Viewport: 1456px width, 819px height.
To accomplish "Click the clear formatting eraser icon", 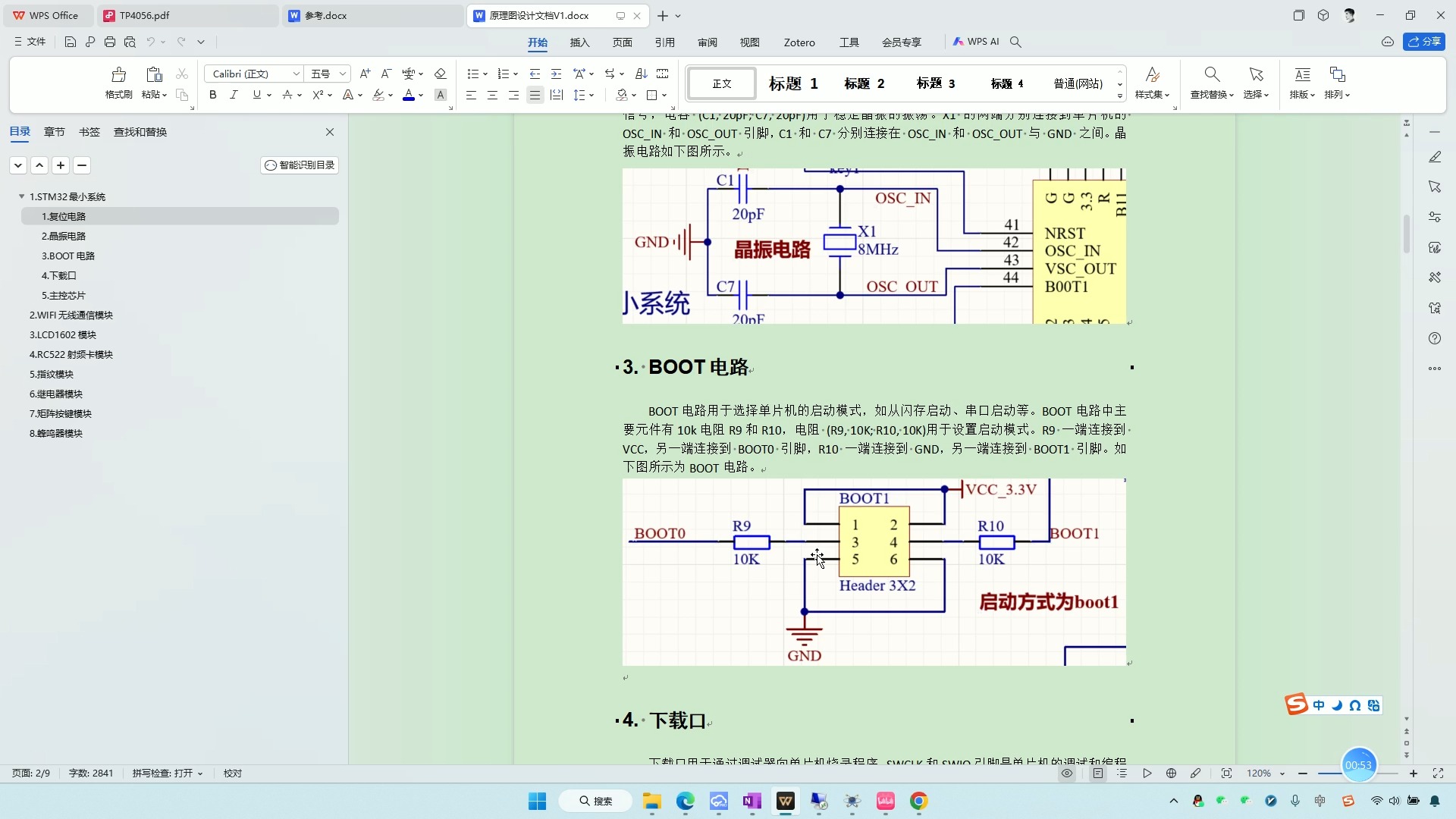I will 440,74.
